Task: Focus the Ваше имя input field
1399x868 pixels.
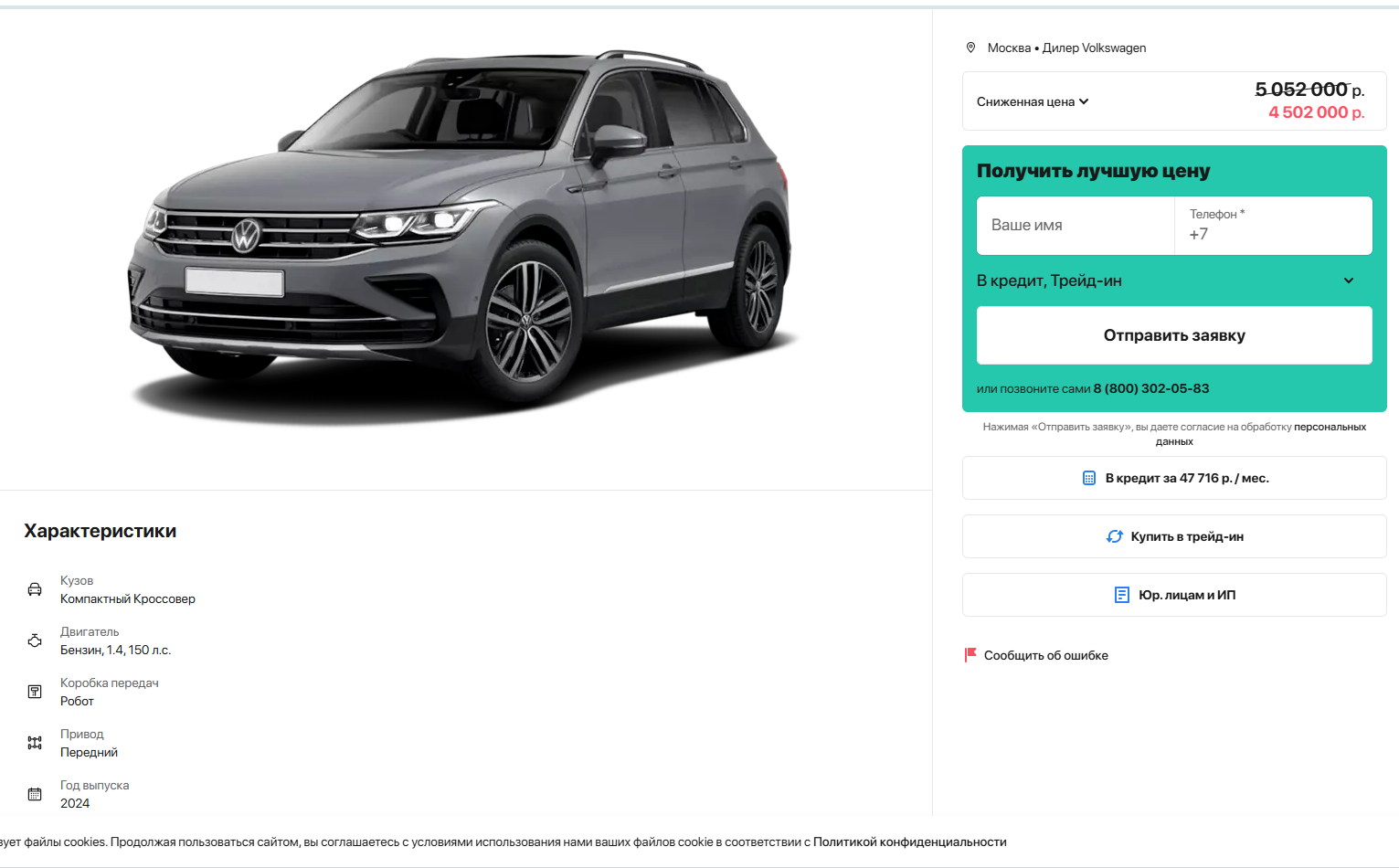Action: coord(1076,226)
